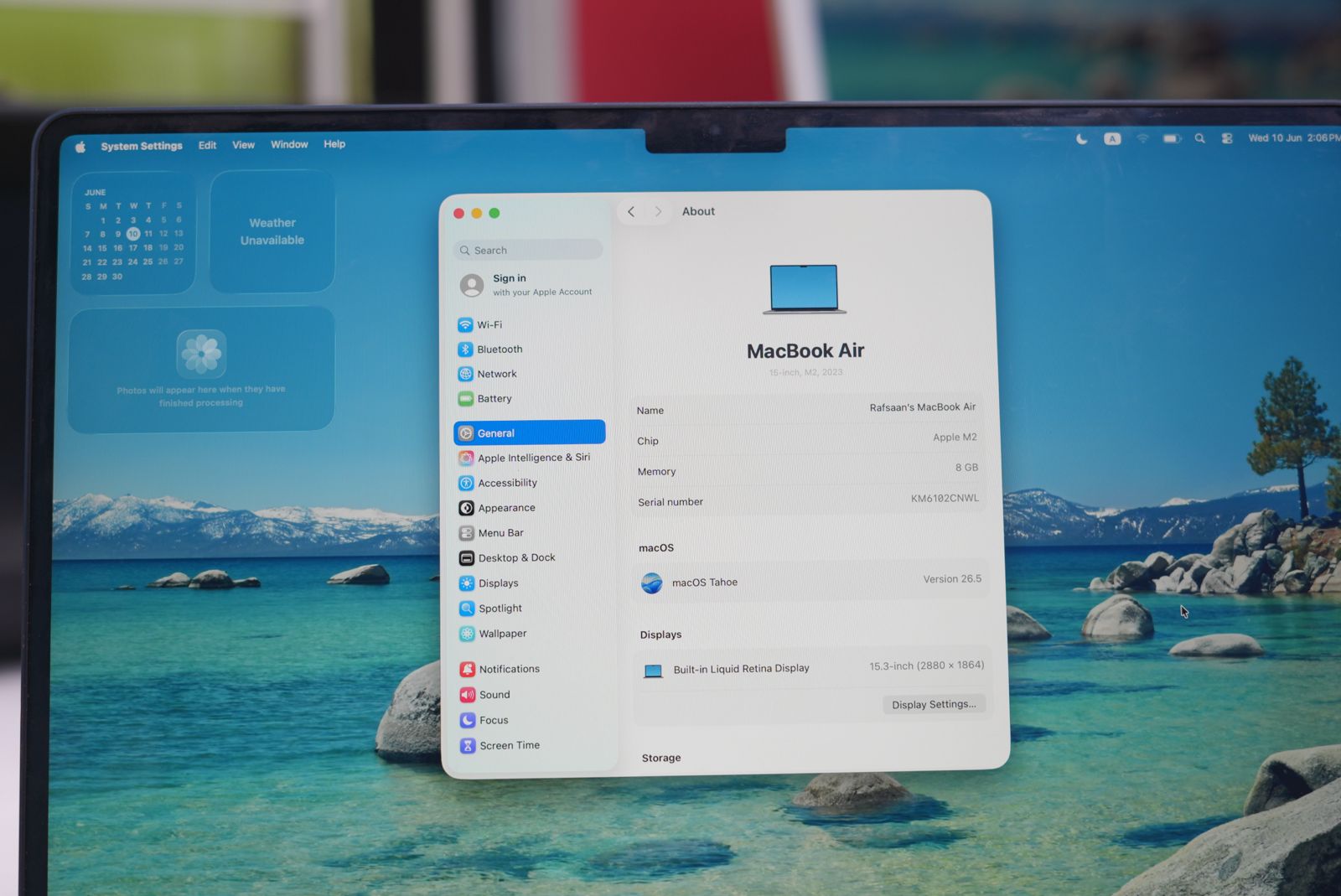Click the macOS Tahoe label
This screenshot has width=1341, height=896.
click(705, 583)
